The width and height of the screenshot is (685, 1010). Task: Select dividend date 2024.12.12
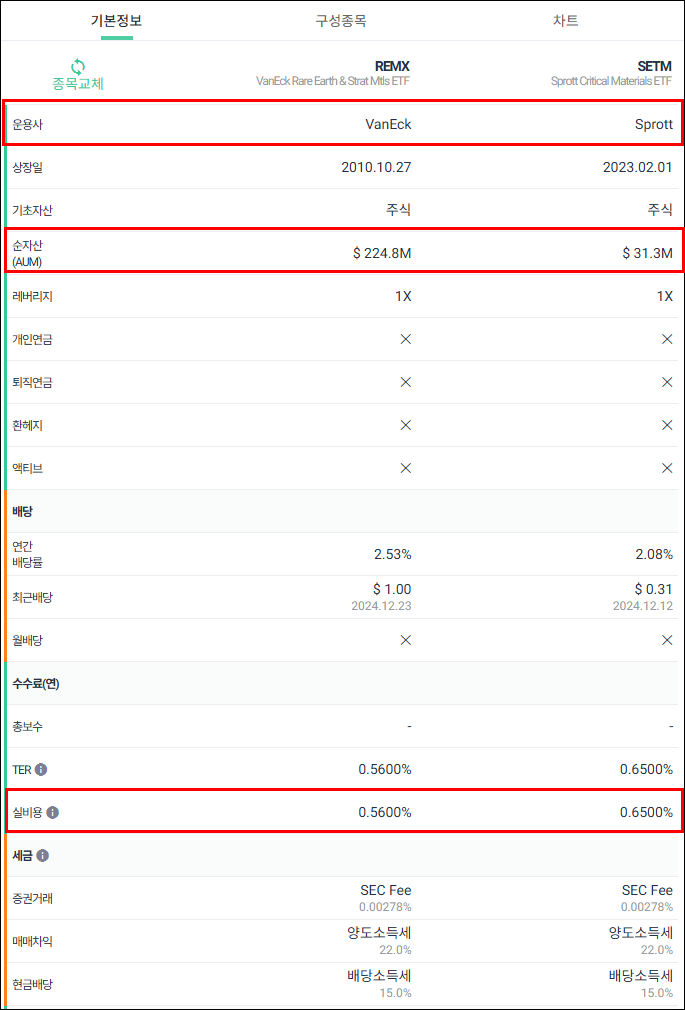(642, 605)
